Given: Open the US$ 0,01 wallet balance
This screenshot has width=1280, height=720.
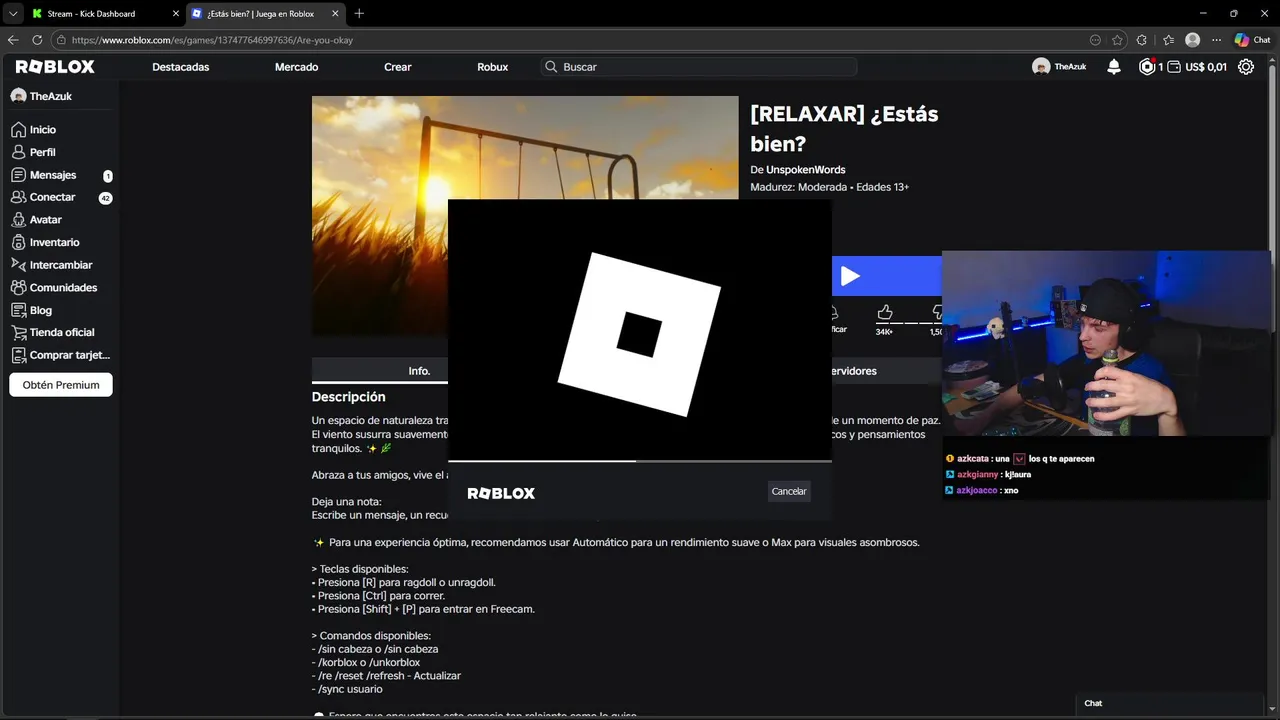Looking at the screenshot, I should pyautogui.click(x=1198, y=67).
